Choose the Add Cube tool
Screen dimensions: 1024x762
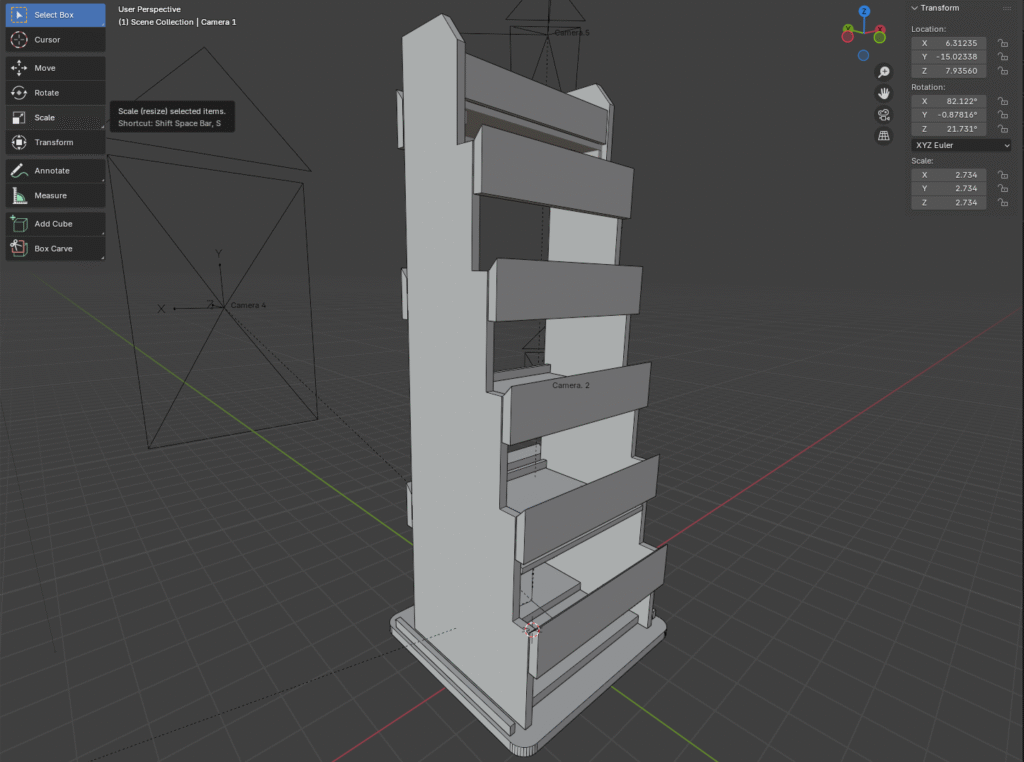(55, 224)
